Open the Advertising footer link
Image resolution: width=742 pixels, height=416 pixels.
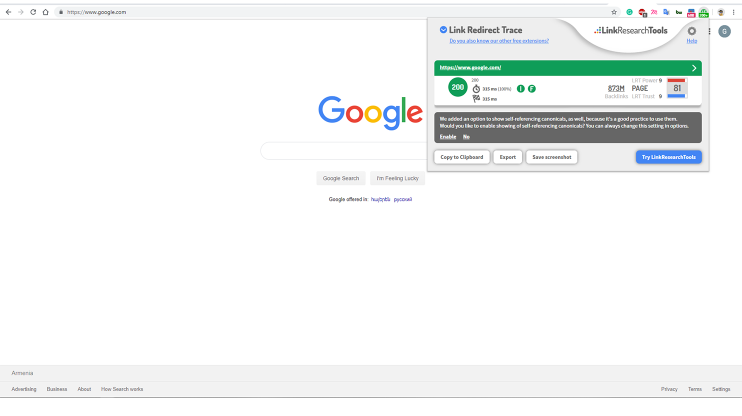point(24,389)
